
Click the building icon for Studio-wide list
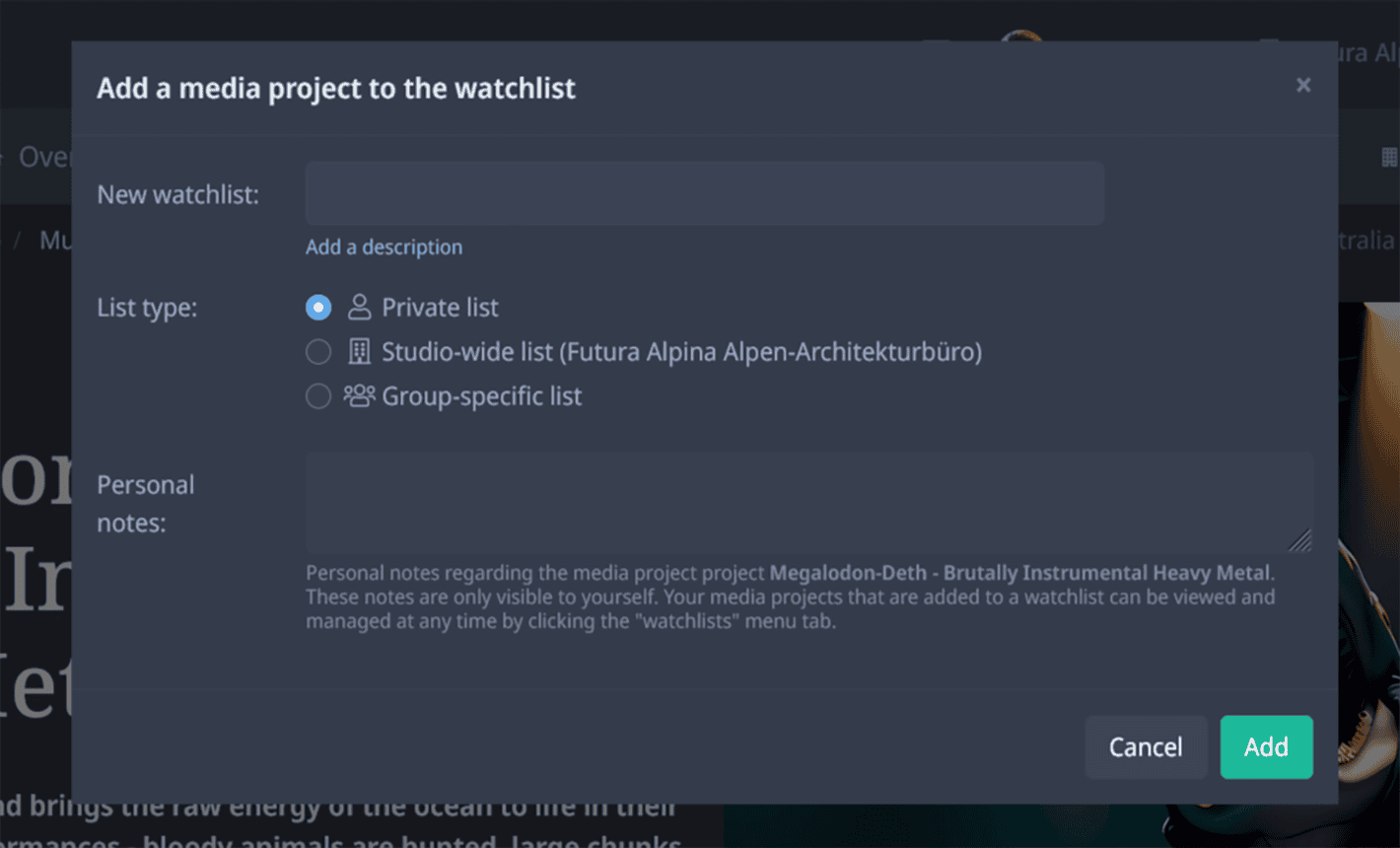[360, 351]
